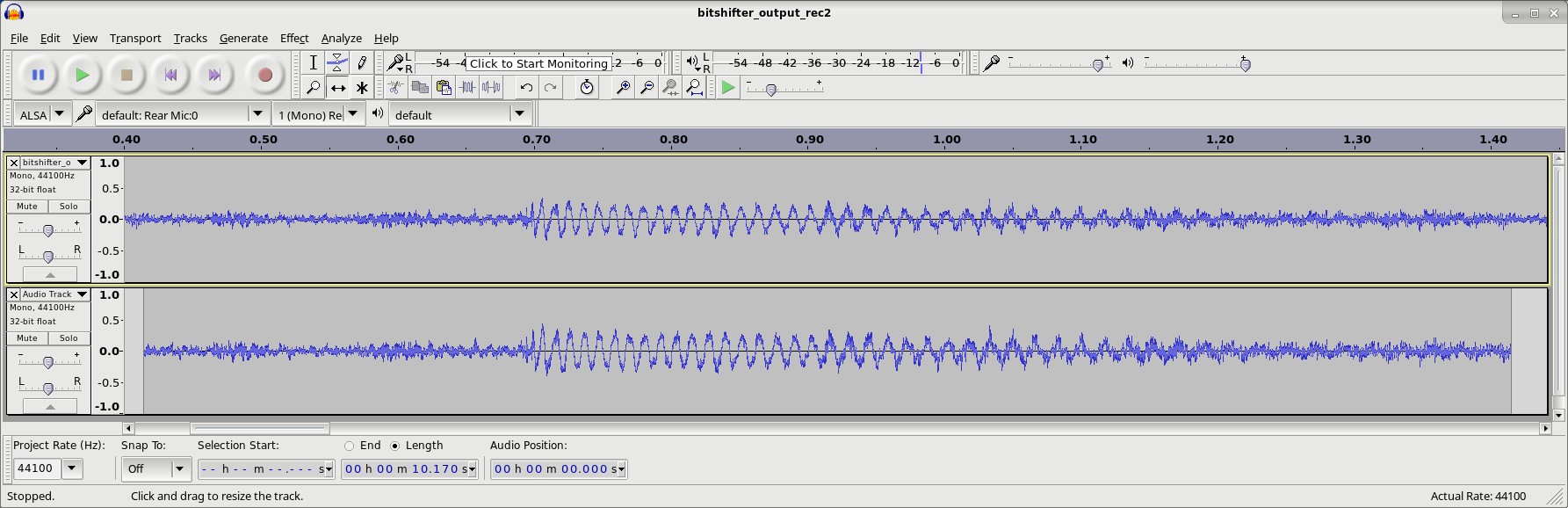Select the Multi-Tool mode asterisk
Viewport: 1568px width, 508px height.
click(361, 88)
